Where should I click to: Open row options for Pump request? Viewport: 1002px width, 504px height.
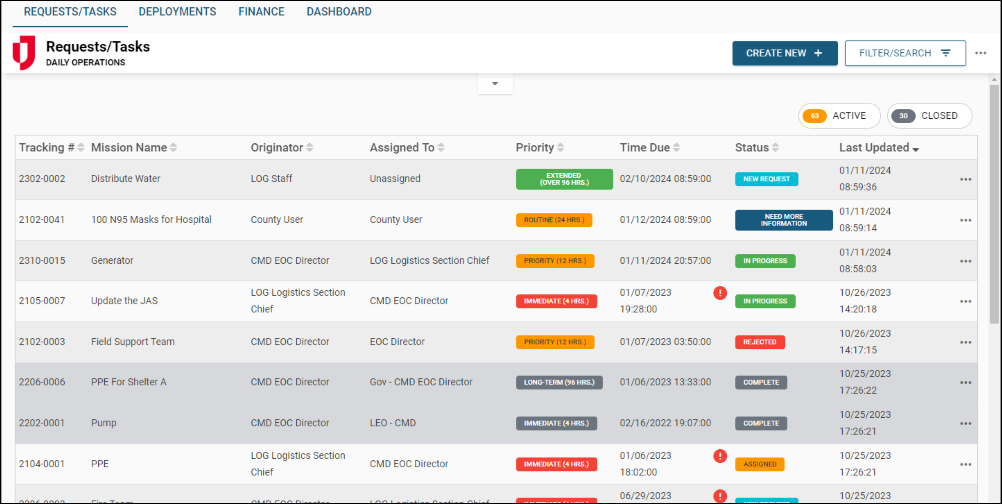(965, 423)
